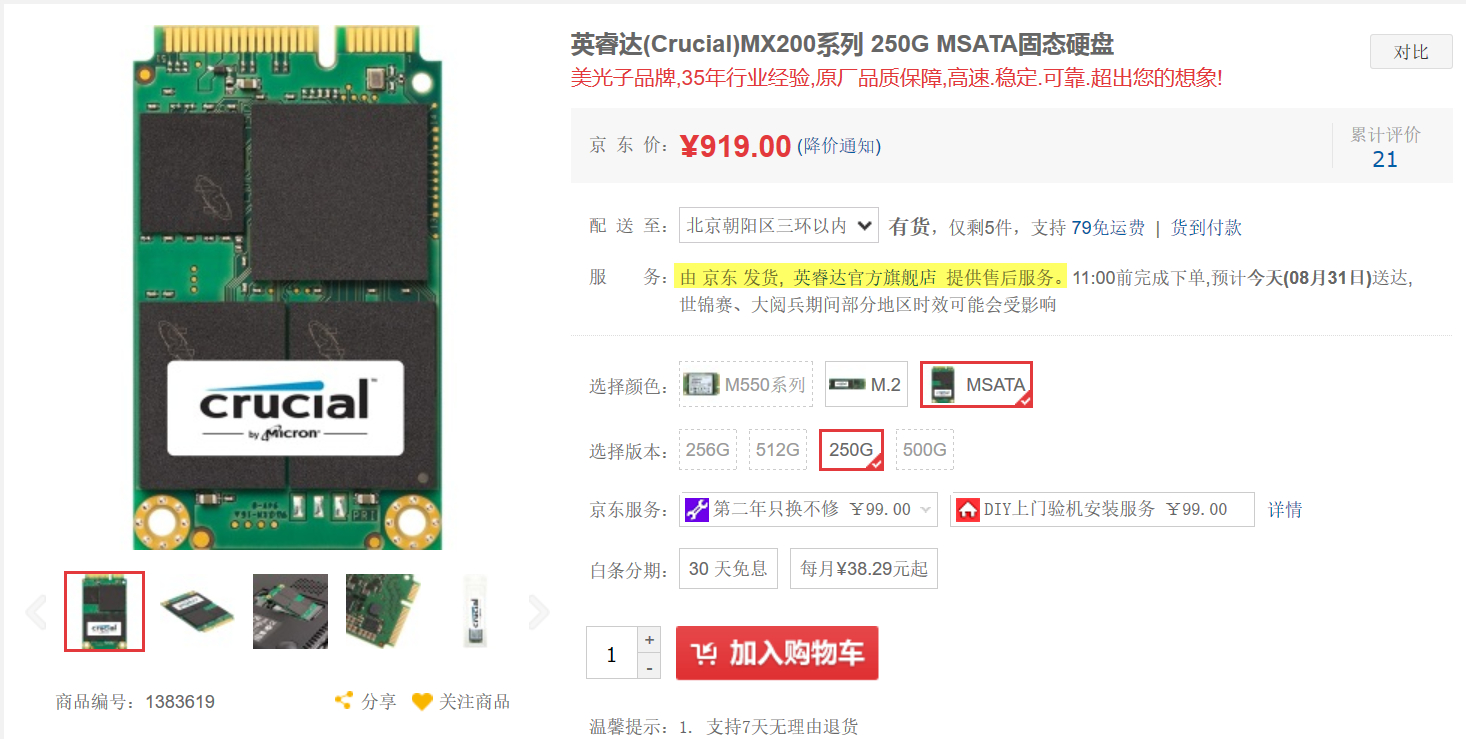Screen dimensions: 1466x739
Task: Open the 降价通知 price alert link
Action: 839,147
